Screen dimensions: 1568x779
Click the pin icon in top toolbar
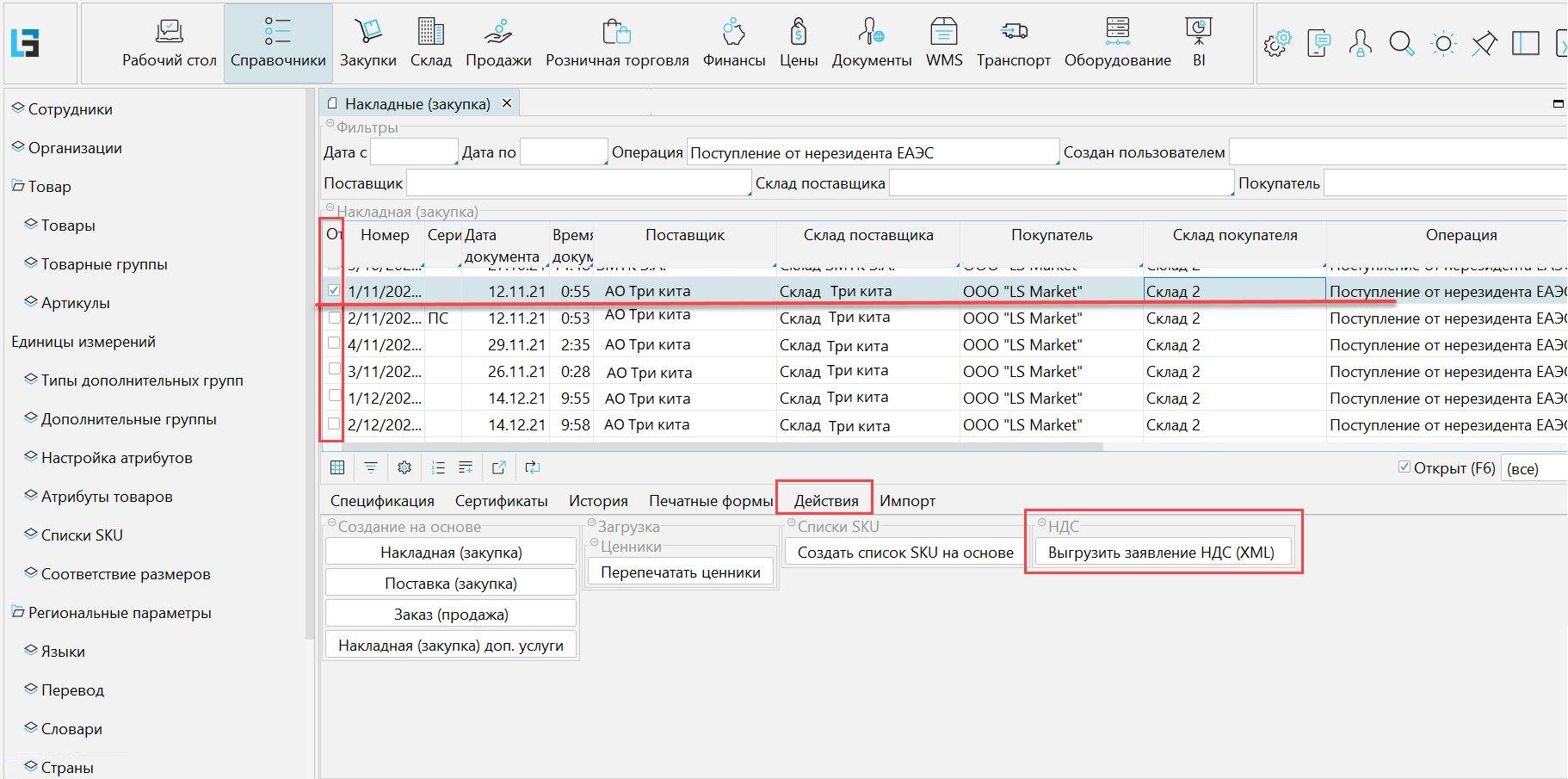pos(1485,43)
